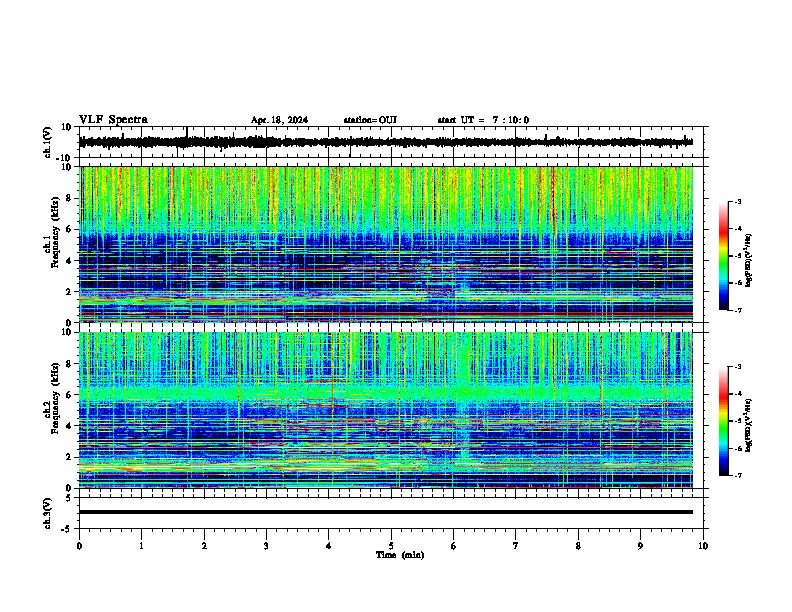Image resolution: width=792 pixels, height=612 pixels.
Task: Click the "5" tick on the Time axis
Action: [x=391, y=546]
